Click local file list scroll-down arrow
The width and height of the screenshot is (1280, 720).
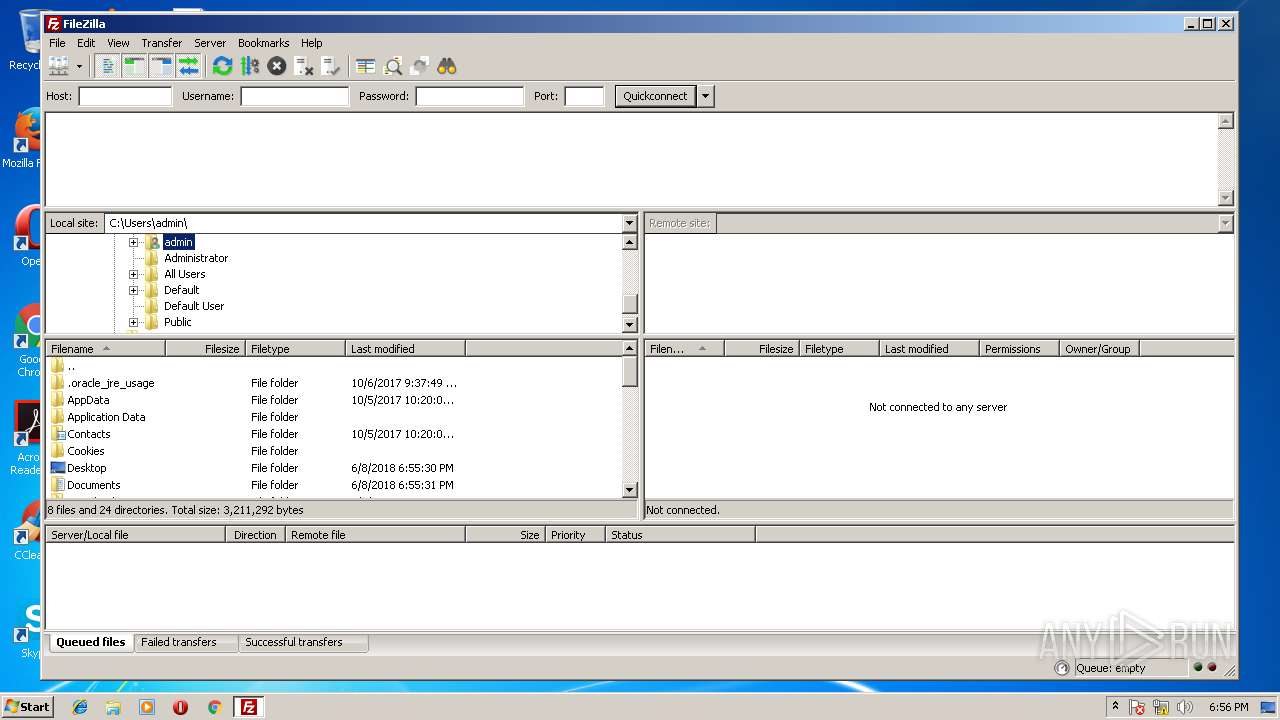tap(629, 490)
